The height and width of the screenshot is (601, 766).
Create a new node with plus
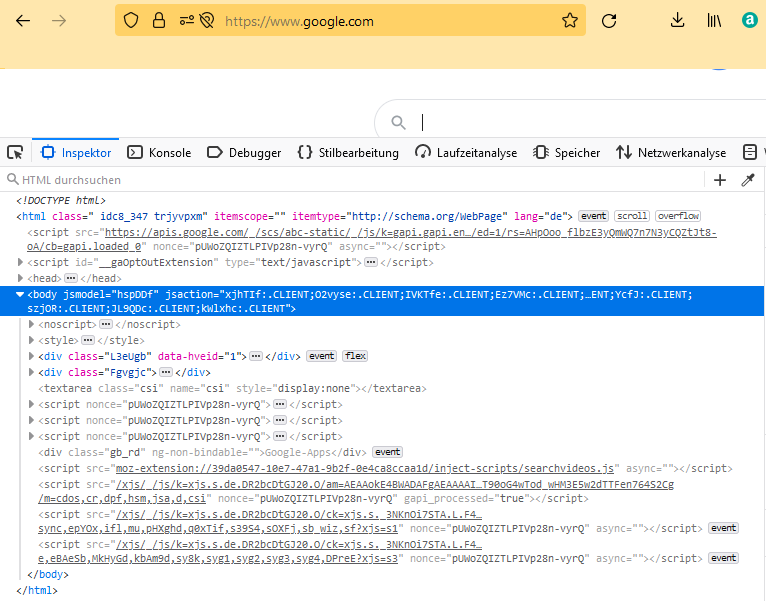(x=720, y=180)
